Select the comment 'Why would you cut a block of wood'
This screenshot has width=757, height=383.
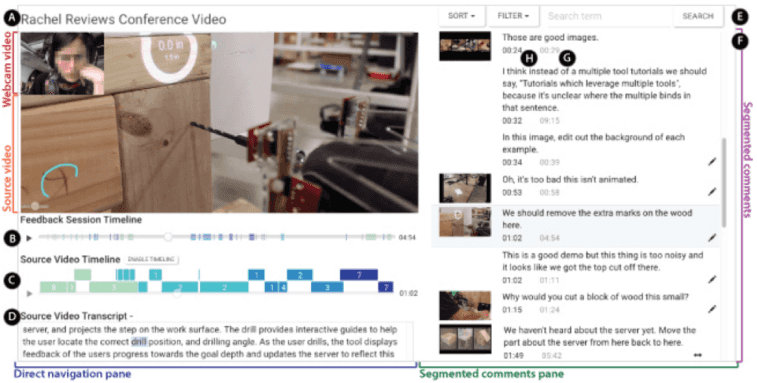(x=595, y=297)
